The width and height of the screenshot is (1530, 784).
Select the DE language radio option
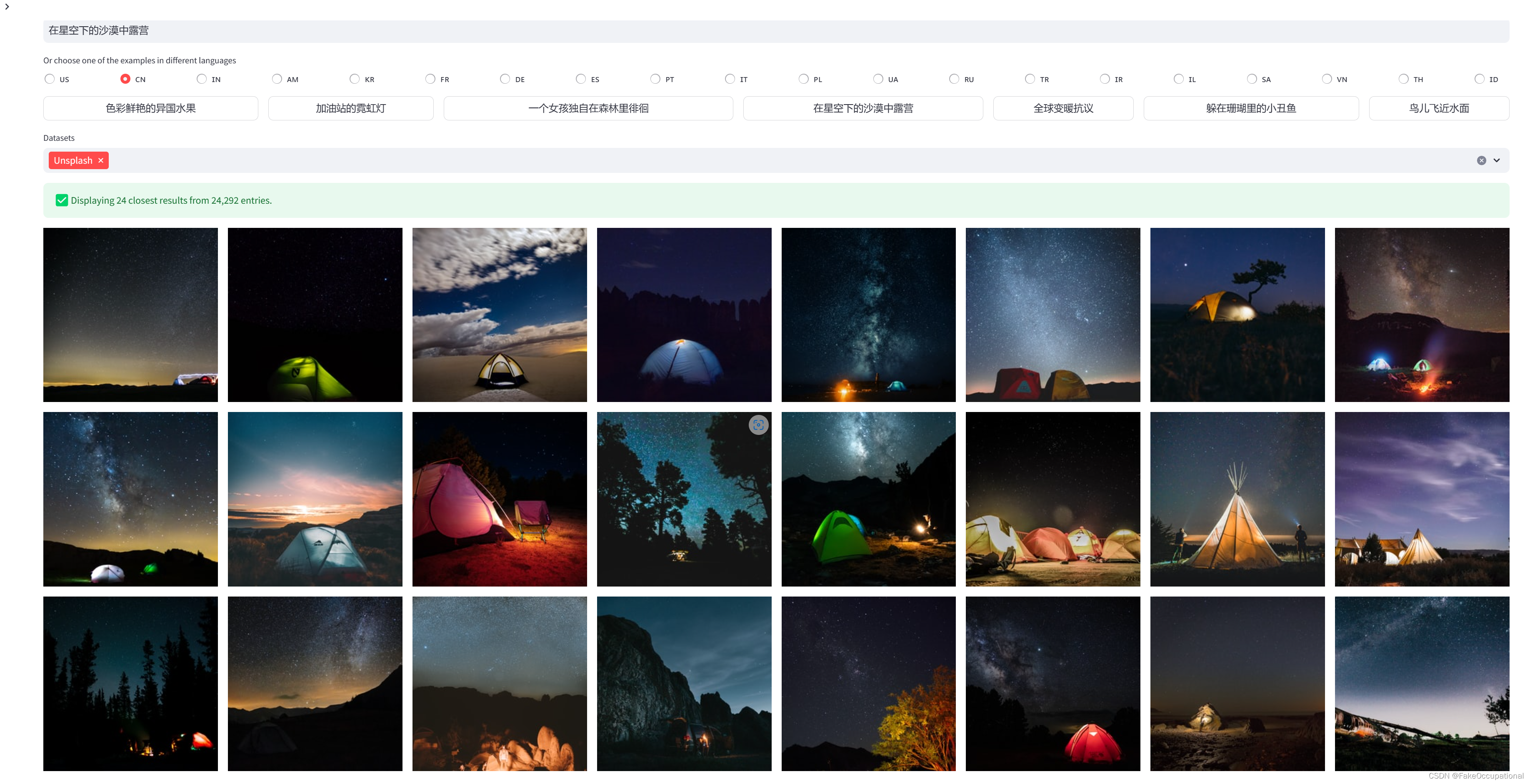click(x=505, y=79)
